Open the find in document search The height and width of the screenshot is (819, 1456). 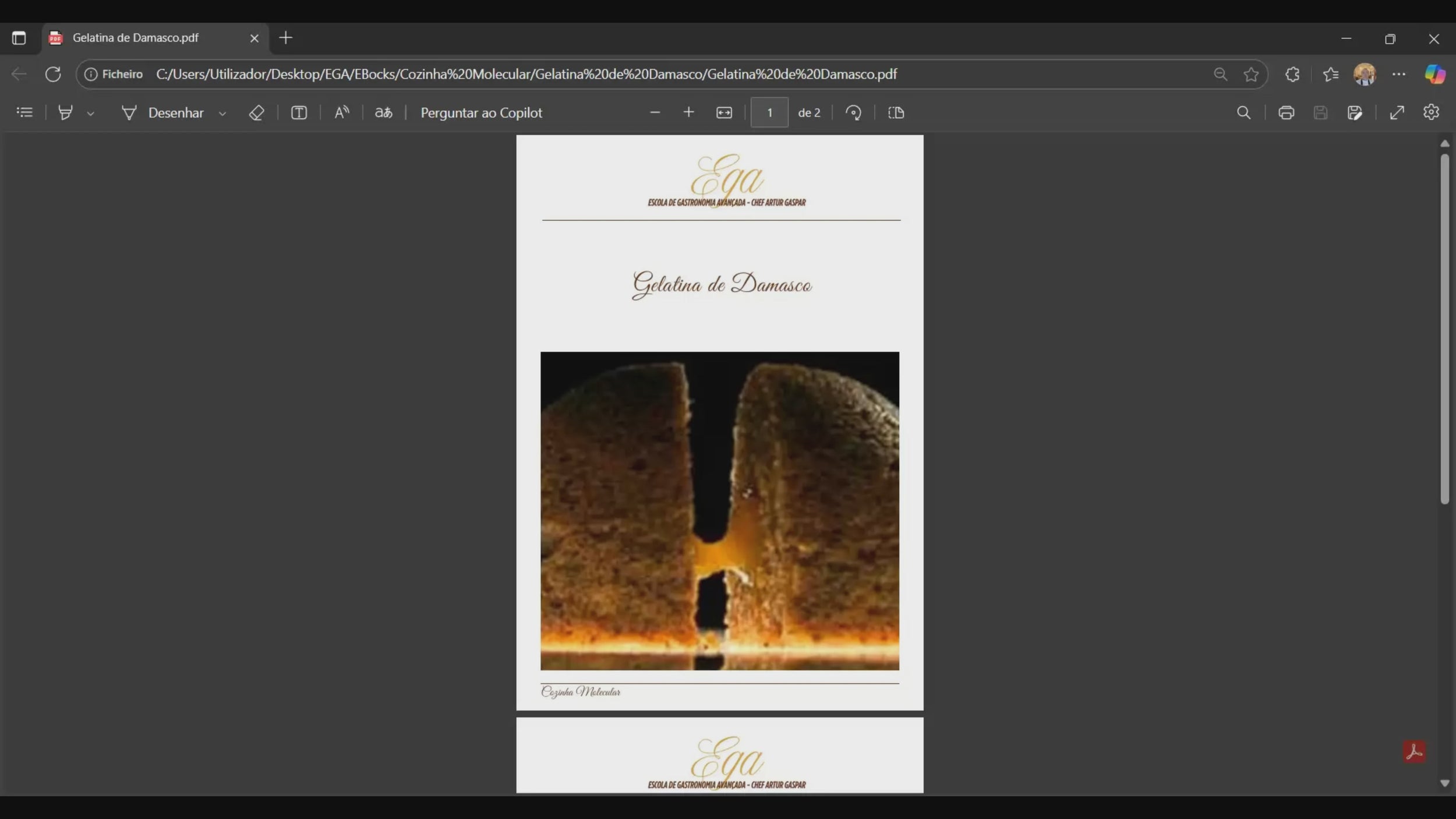pyautogui.click(x=1243, y=112)
